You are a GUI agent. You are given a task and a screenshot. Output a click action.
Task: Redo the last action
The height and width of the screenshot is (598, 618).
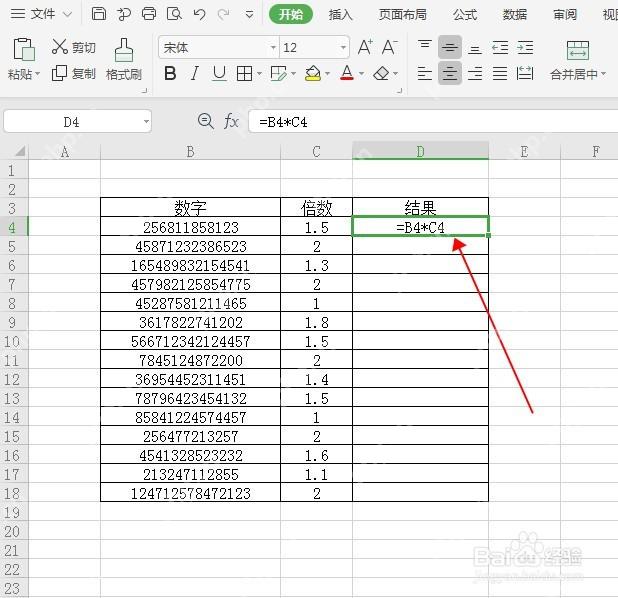click(x=223, y=15)
